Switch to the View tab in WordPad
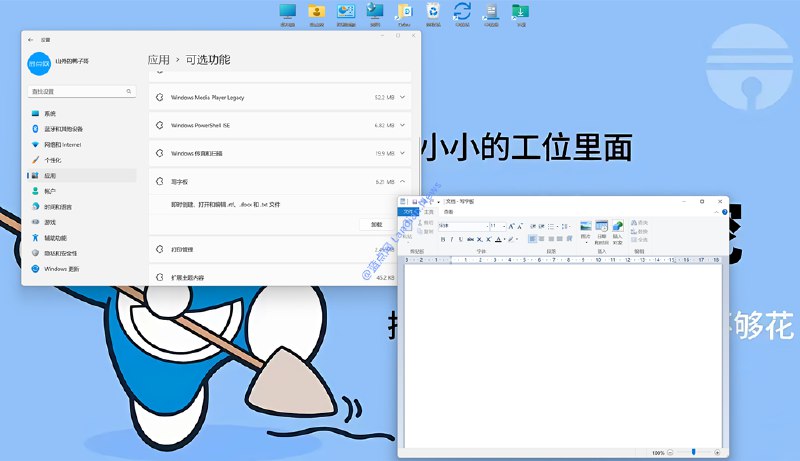Viewport: 800px width, 461px height. [448, 212]
